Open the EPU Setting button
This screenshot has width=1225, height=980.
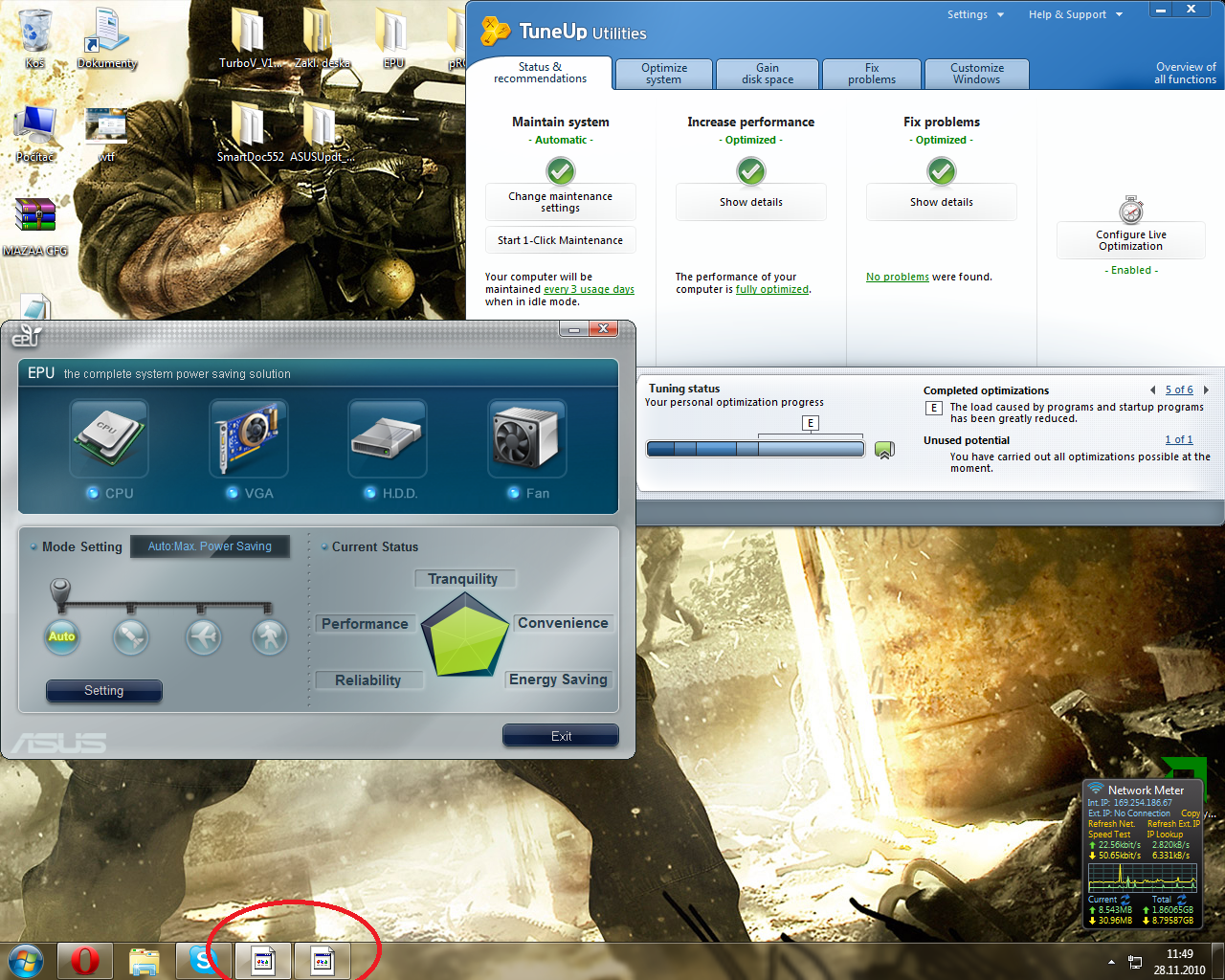coord(104,691)
